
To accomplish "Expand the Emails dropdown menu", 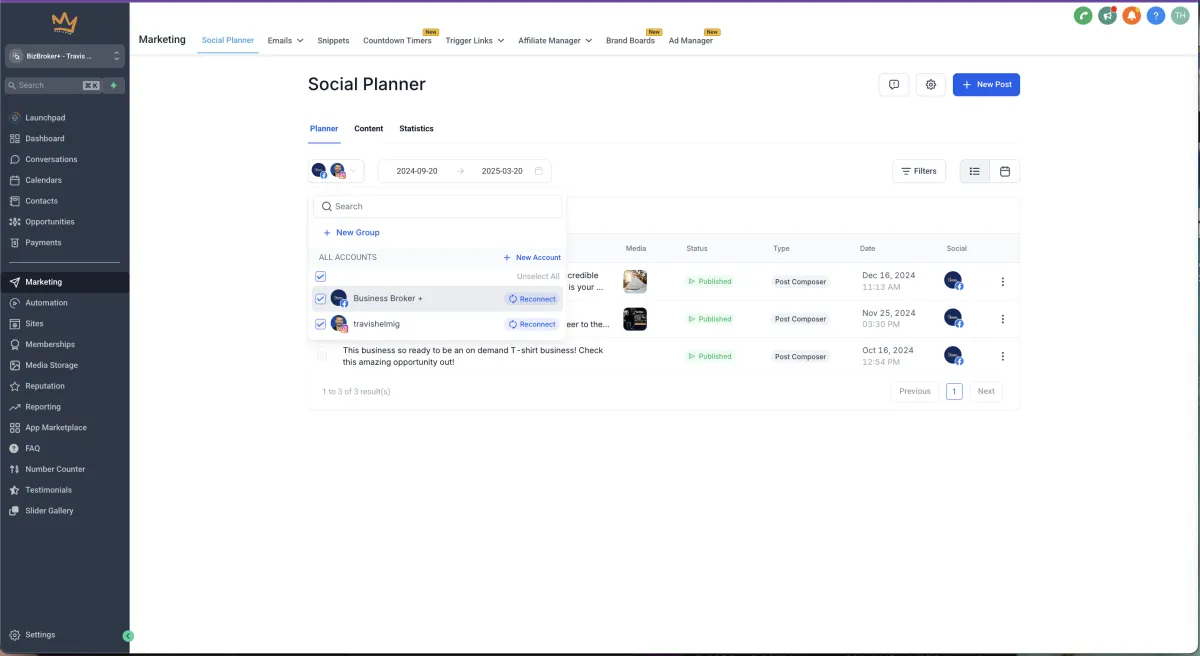I will point(285,41).
